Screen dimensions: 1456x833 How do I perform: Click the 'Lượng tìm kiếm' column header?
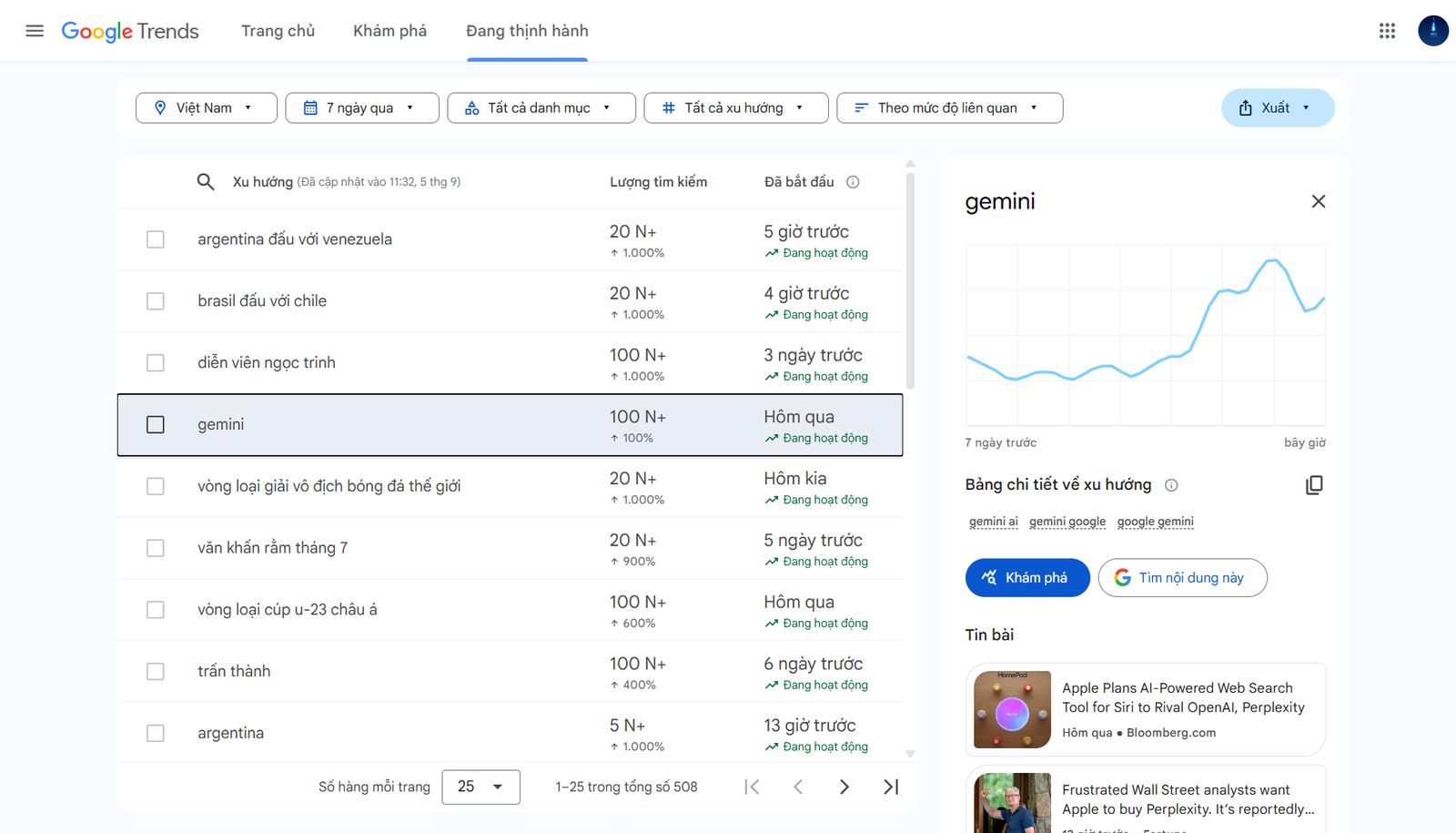click(x=658, y=182)
